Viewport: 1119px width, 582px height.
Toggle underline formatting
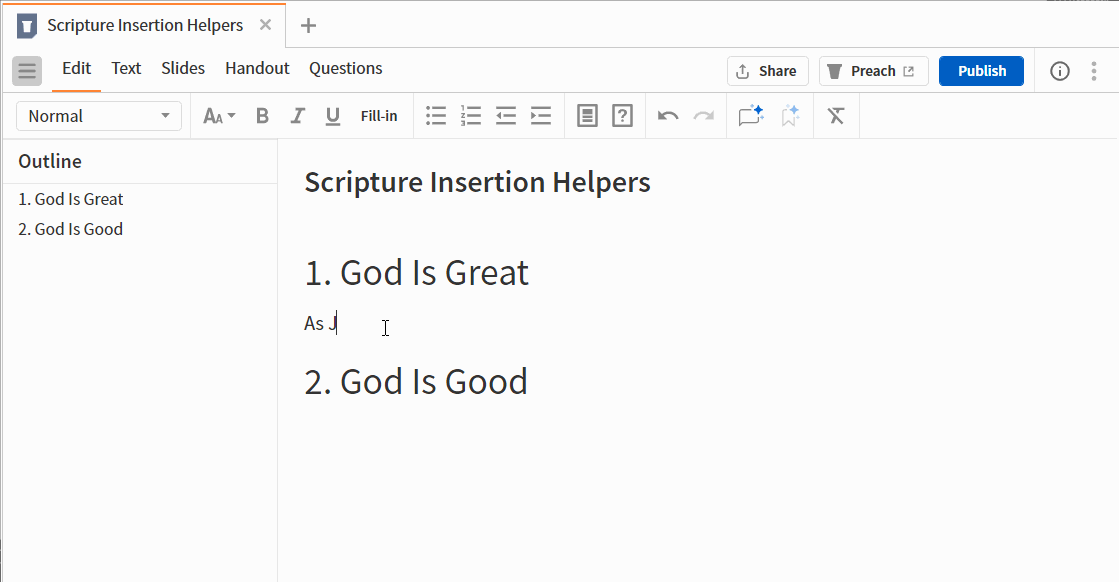pyautogui.click(x=333, y=116)
